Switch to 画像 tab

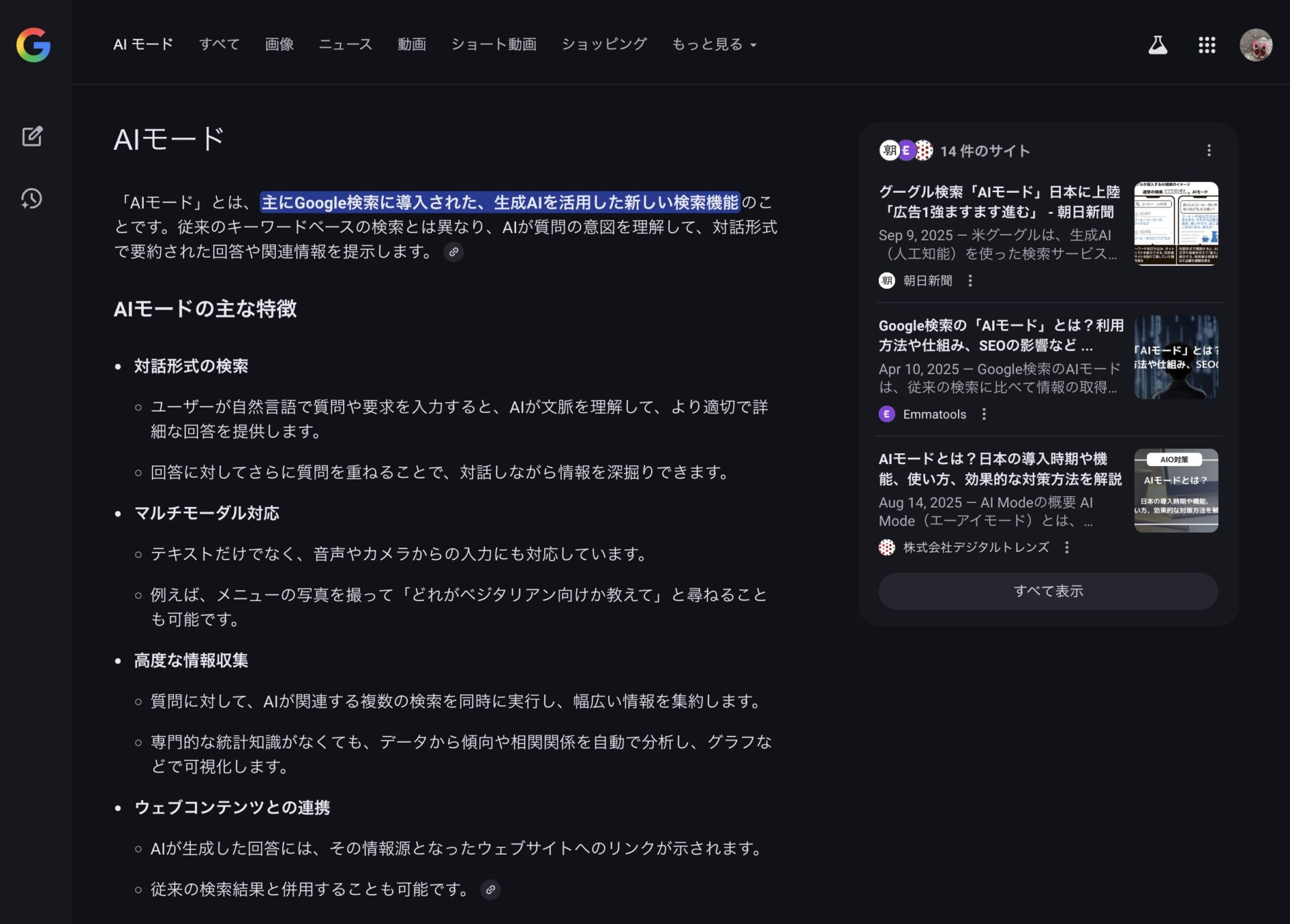pyautogui.click(x=279, y=44)
